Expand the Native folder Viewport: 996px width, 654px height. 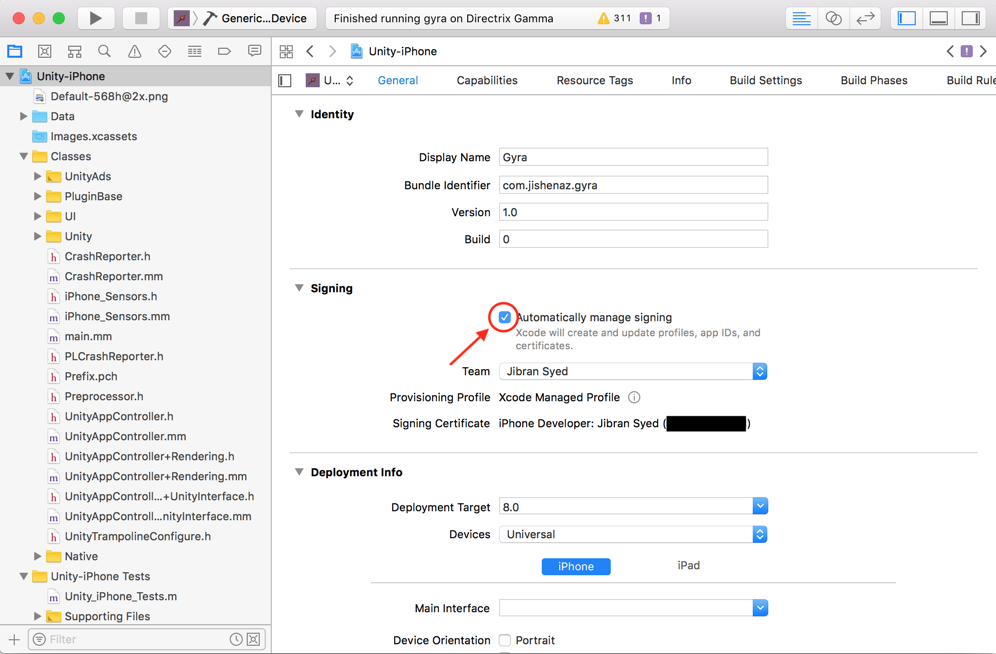tap(37, 556)
